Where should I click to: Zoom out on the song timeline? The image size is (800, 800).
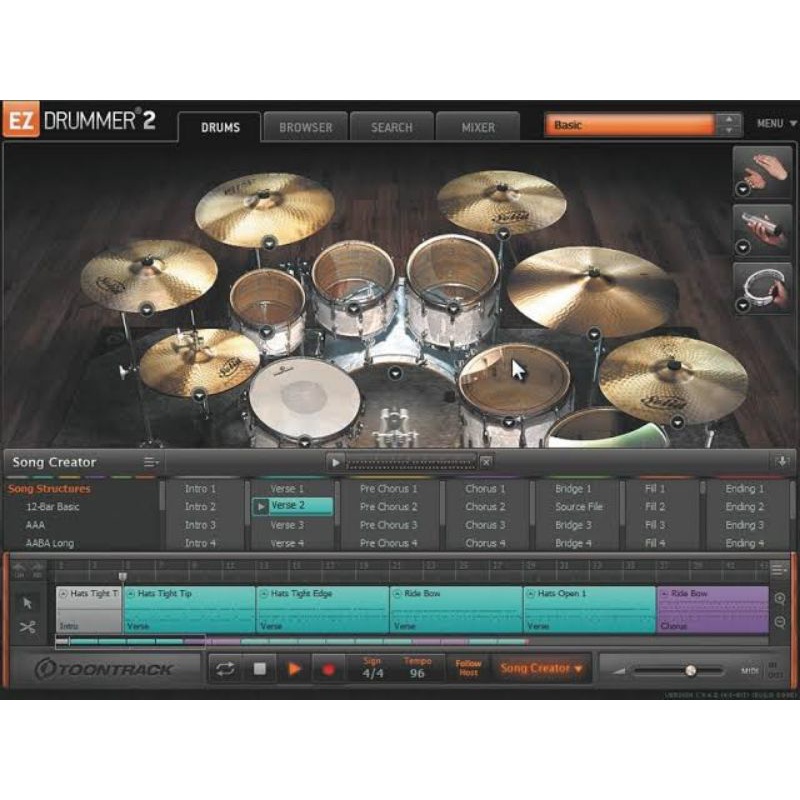click(x=780, y=622)
